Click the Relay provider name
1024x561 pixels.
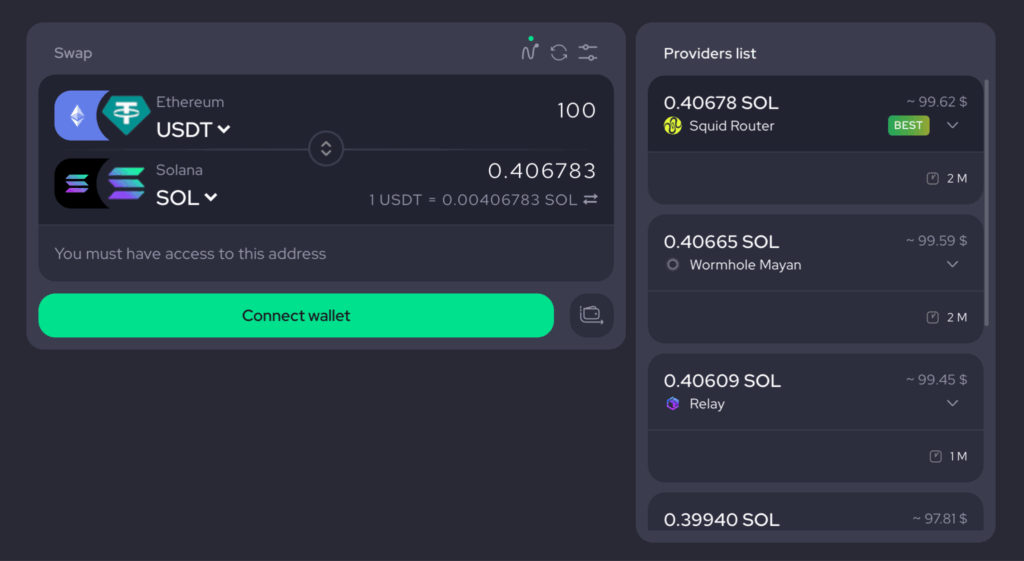tap(707, 404)
